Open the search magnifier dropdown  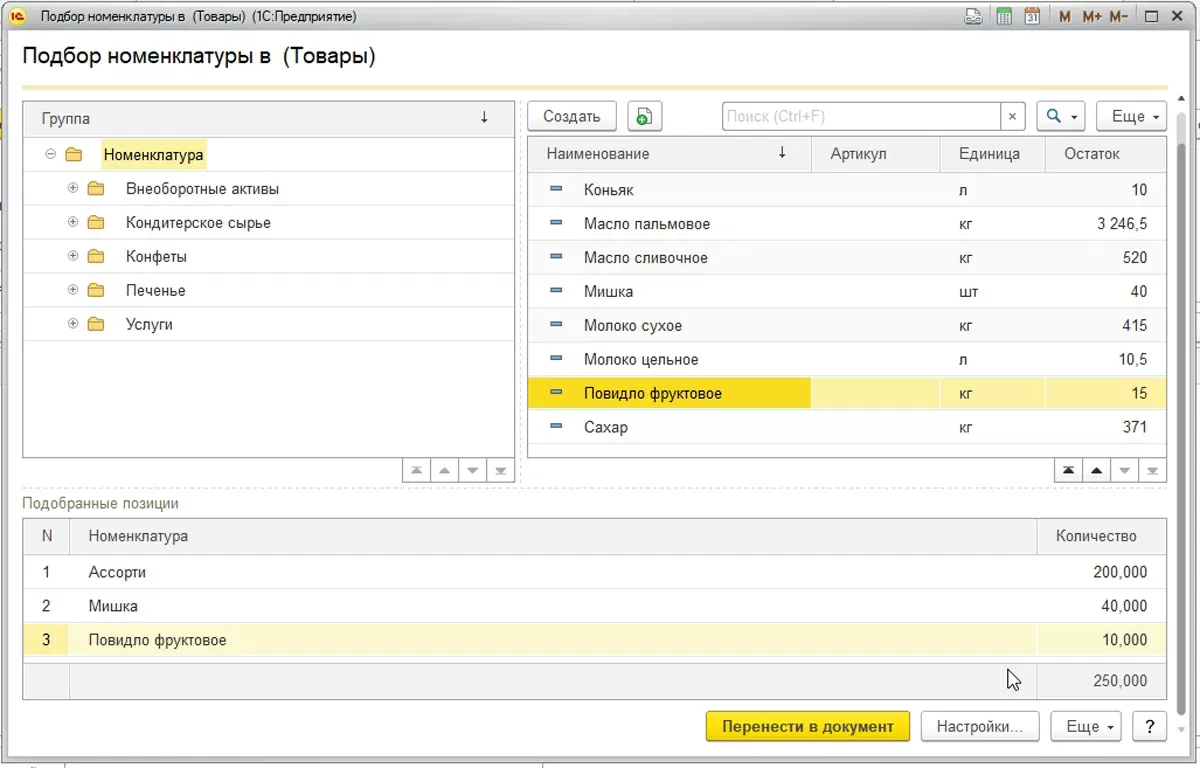pos(1061,117)
